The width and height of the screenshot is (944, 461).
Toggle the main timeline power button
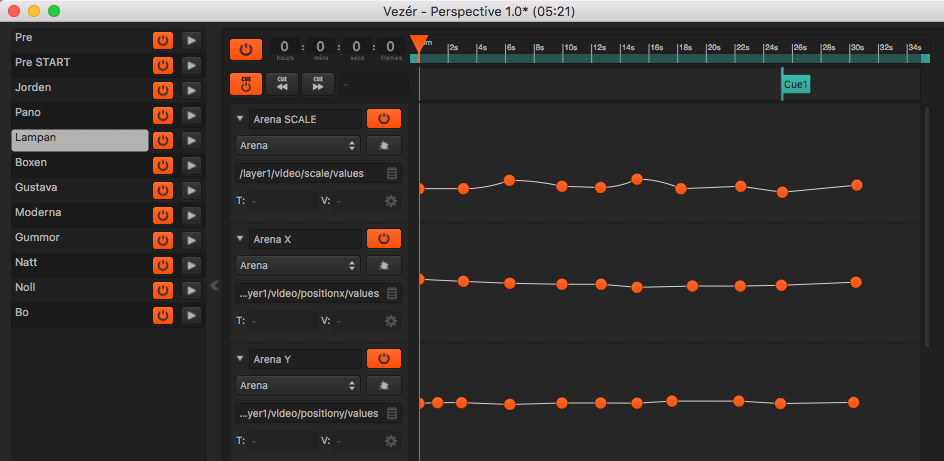(246, 49)
